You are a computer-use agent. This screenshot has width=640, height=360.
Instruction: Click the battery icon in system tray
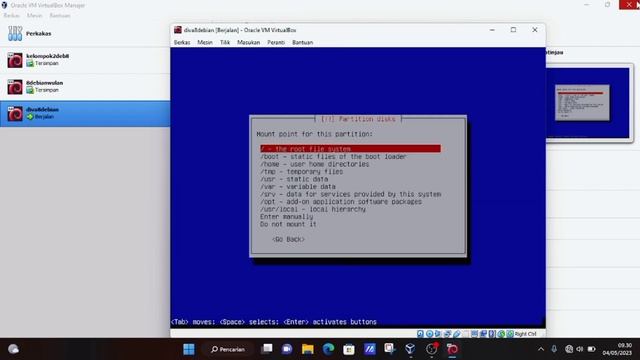pyautogui.click(x=591, y=349)
